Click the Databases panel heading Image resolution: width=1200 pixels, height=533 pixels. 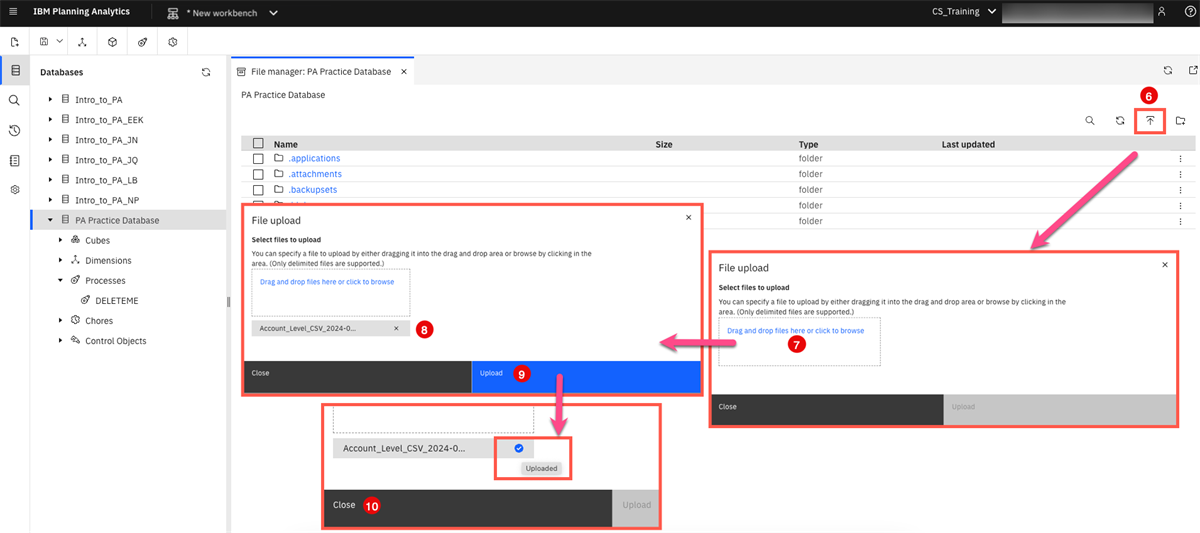click(x=62, y=72)
